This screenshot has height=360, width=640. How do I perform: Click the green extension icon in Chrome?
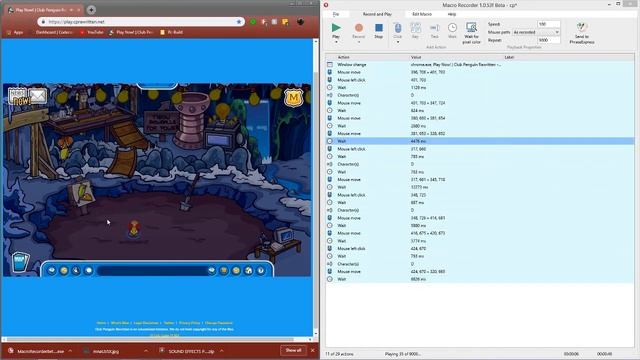coord(253,22)
